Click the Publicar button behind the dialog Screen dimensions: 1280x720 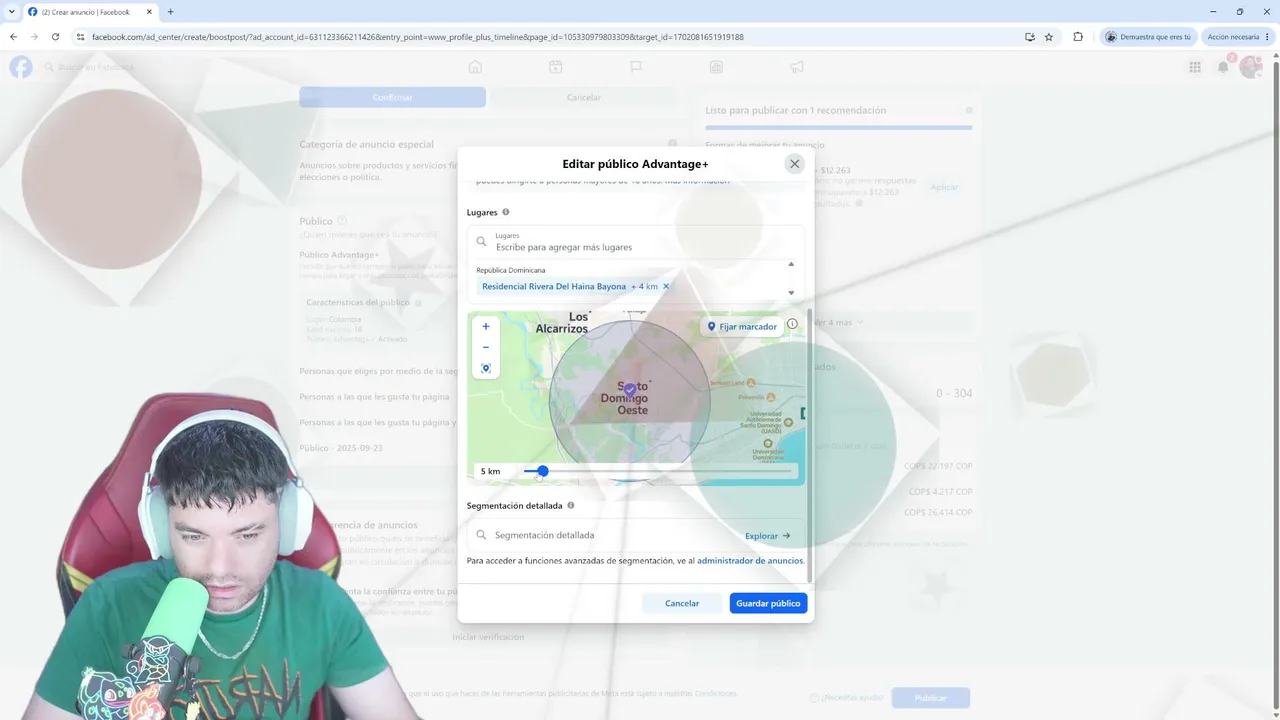[x=930, y=698]
